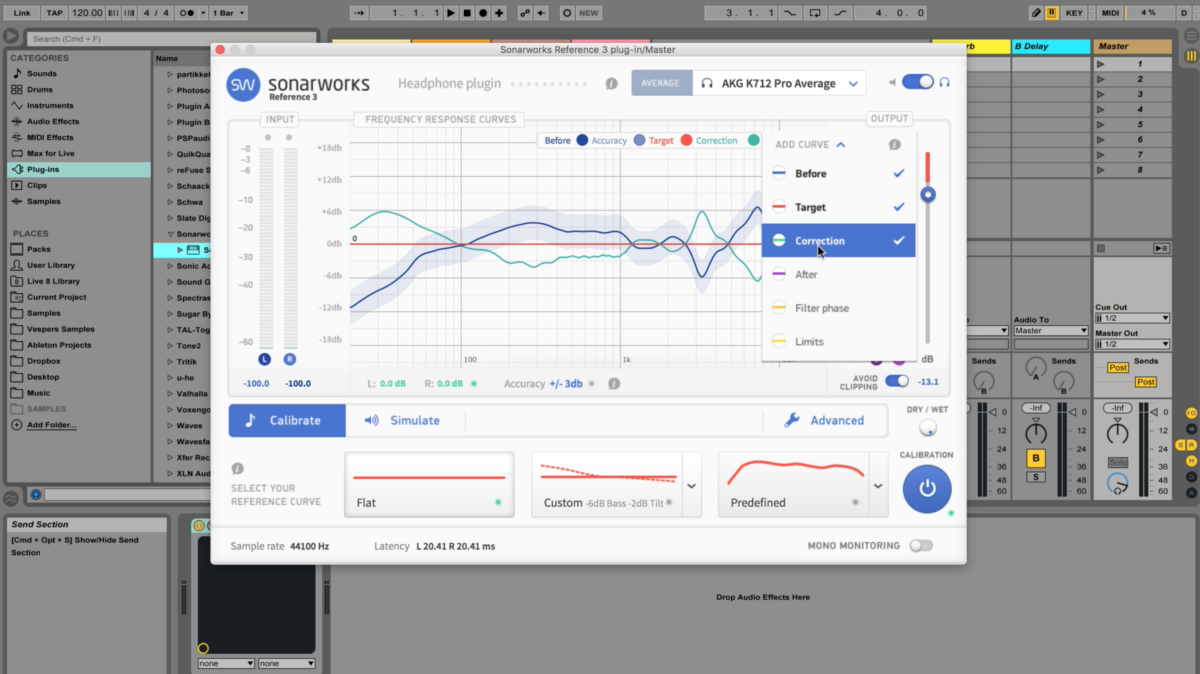Open the Cue Out 1/2 dropdown
The image size is (1200, 674).
(x=1132, y=318)
